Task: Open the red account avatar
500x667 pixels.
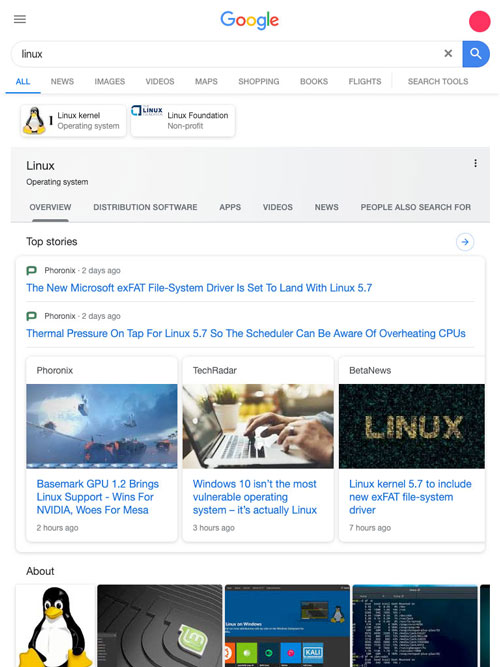Action: 480,21
